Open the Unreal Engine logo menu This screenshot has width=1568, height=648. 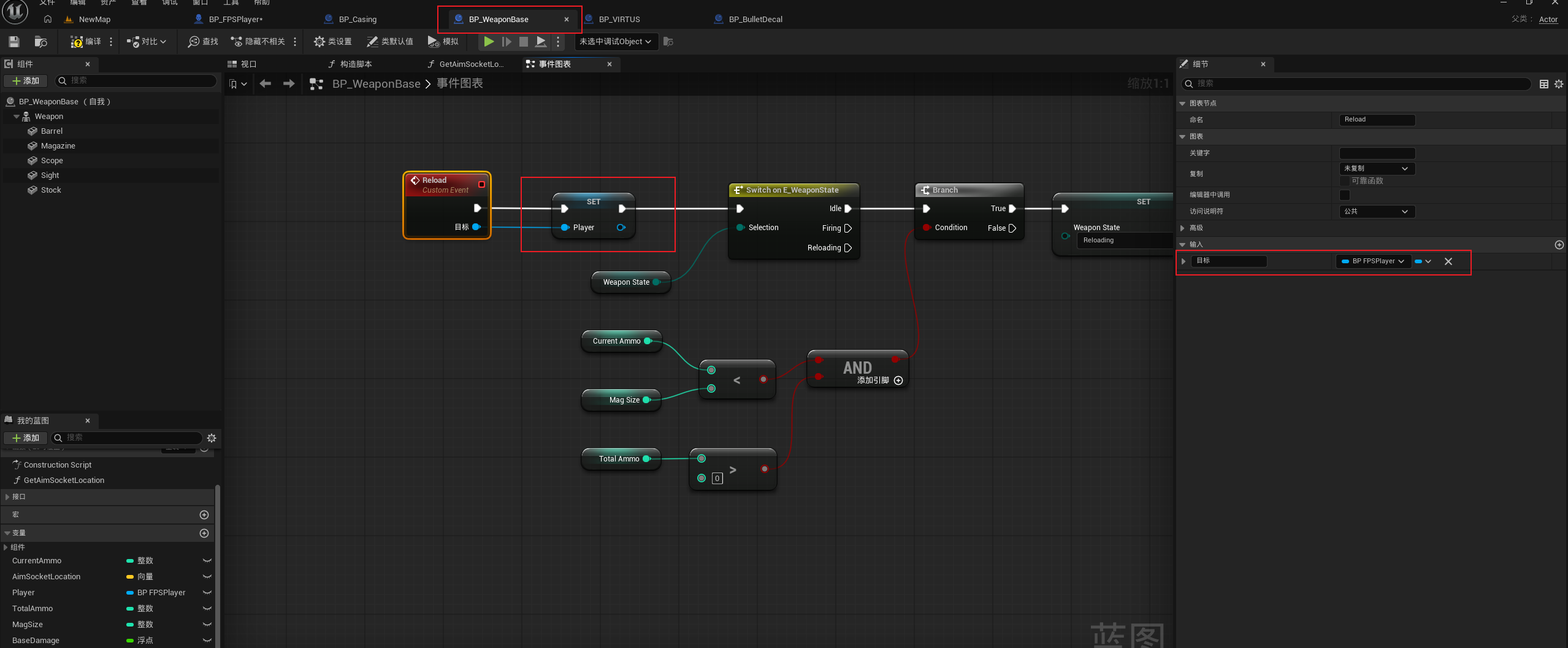pos(15,12)
